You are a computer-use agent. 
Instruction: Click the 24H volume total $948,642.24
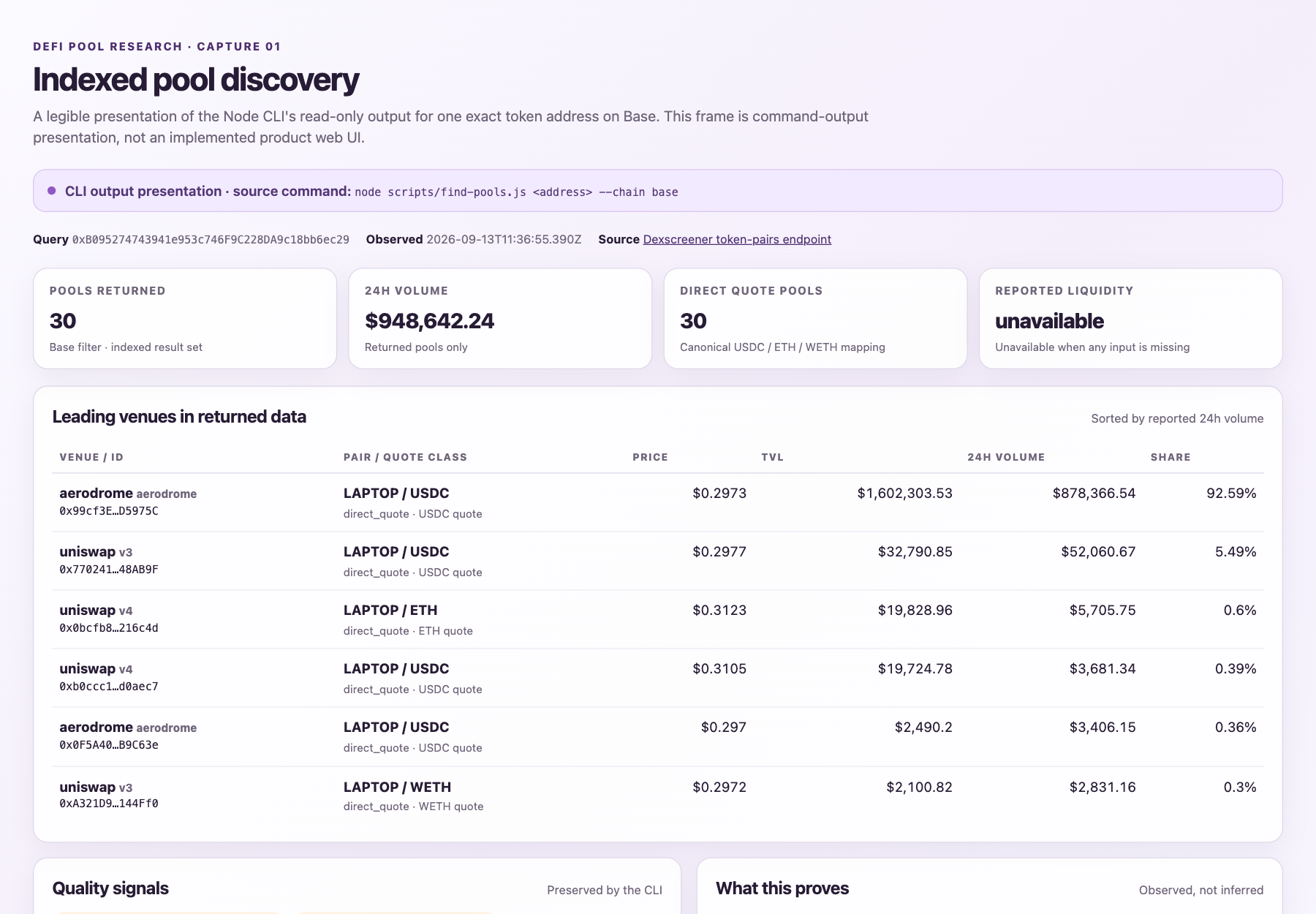pos(429,320)
